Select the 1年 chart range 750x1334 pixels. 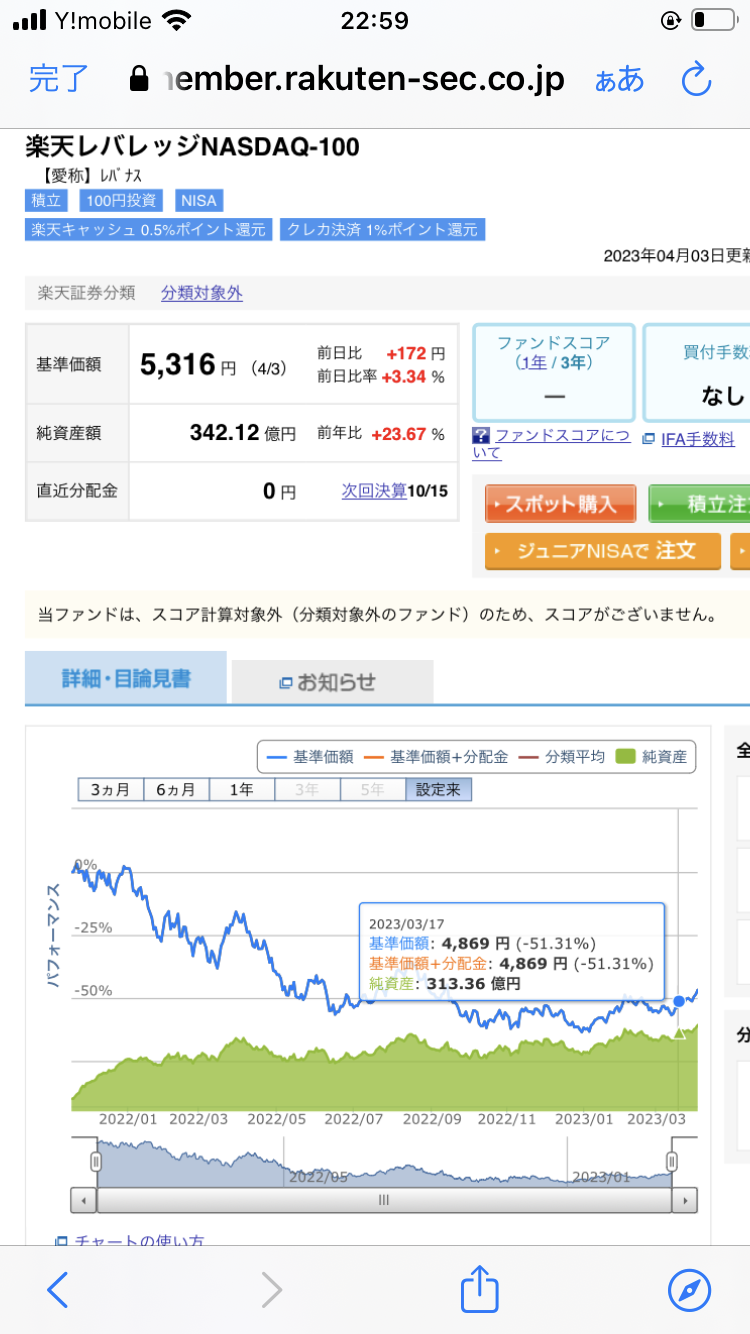[241, 789]
